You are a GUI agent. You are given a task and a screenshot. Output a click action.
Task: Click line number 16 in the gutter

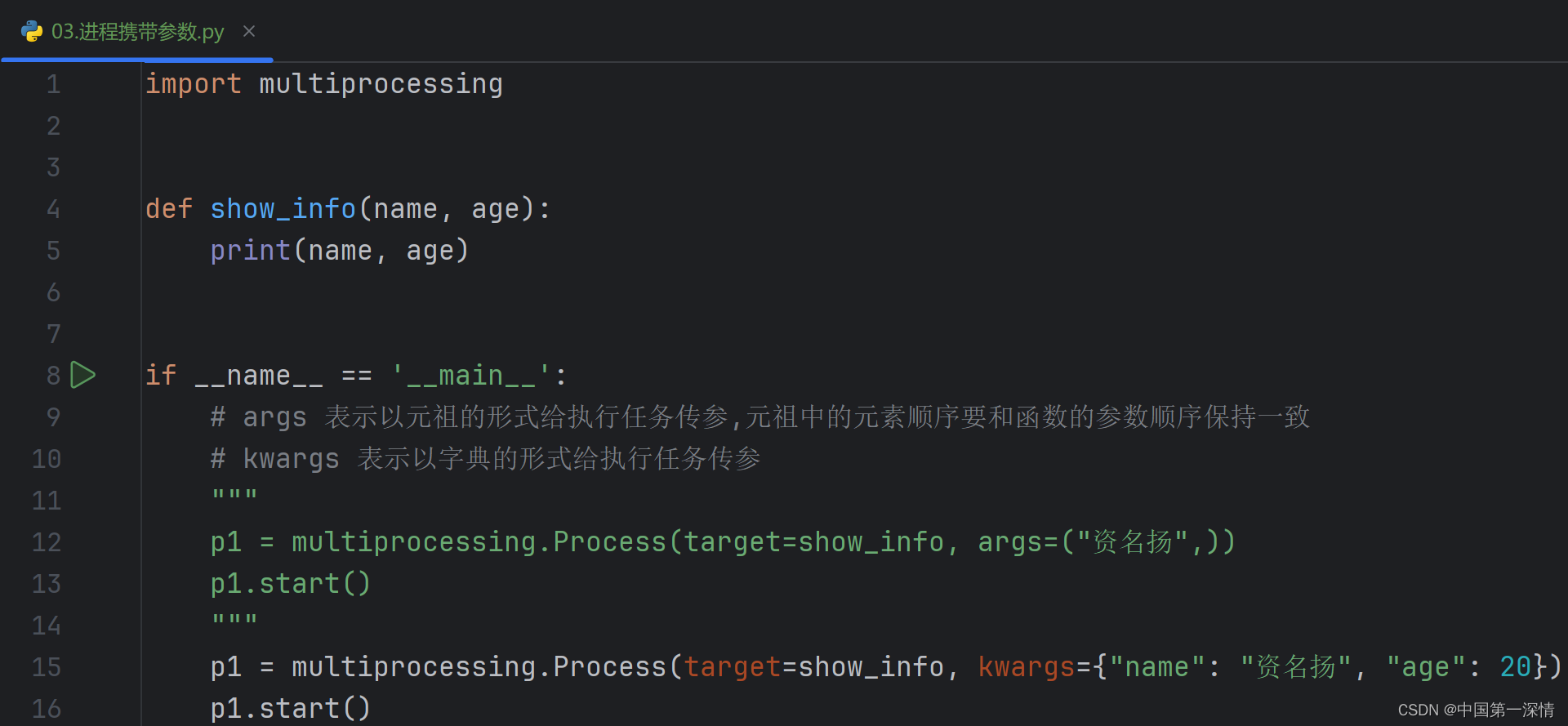tap(47, 708)
